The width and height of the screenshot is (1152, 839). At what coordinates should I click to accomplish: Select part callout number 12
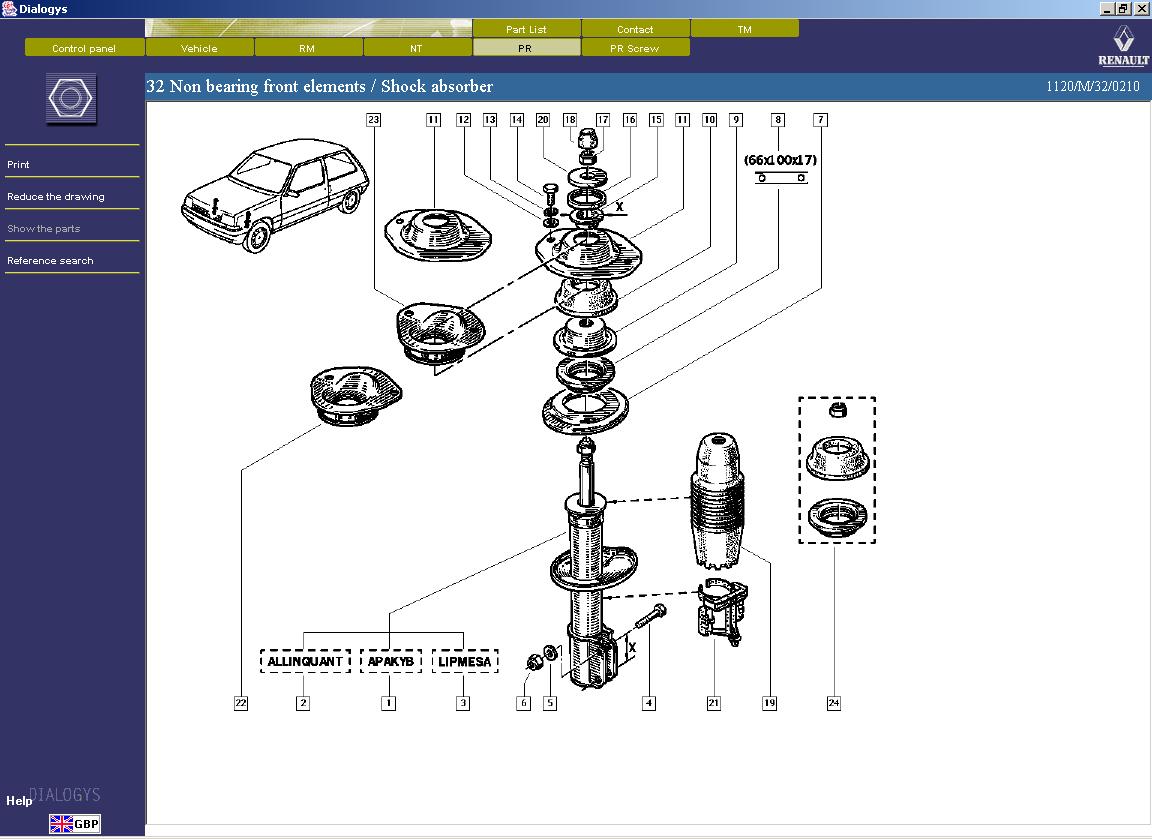point(464,120)
